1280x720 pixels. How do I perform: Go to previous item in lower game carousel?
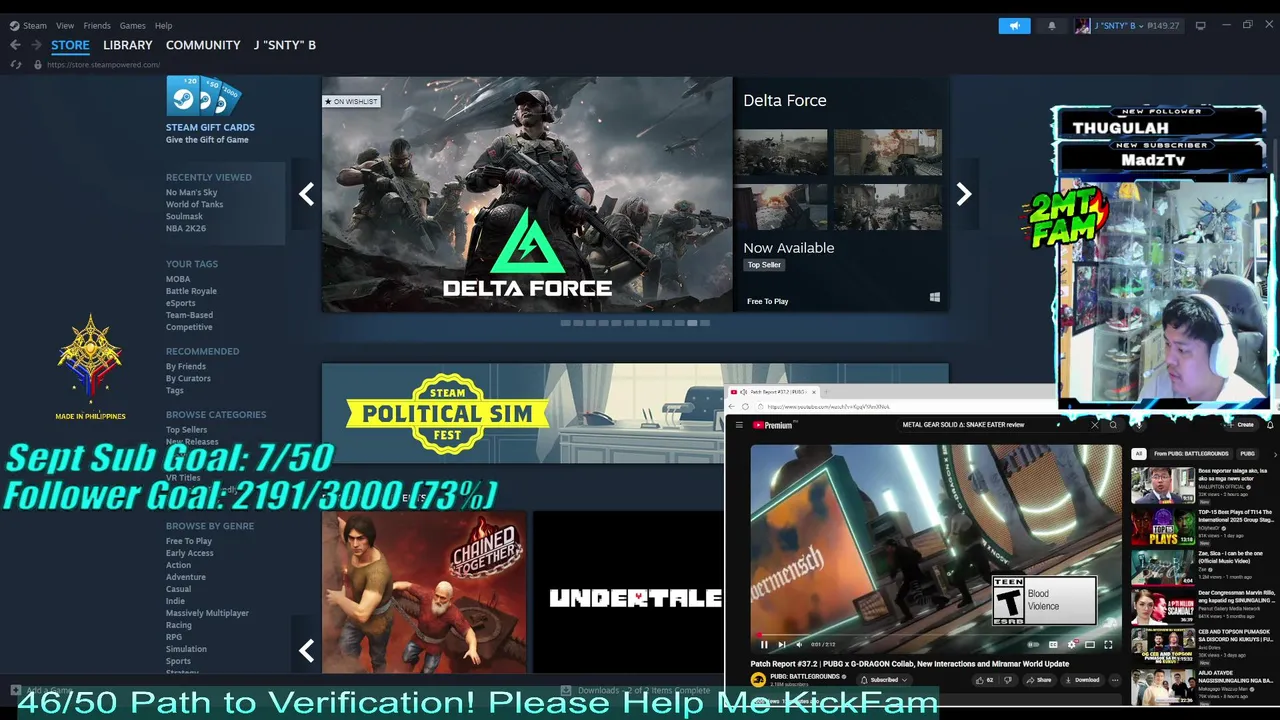coord(307,651)
